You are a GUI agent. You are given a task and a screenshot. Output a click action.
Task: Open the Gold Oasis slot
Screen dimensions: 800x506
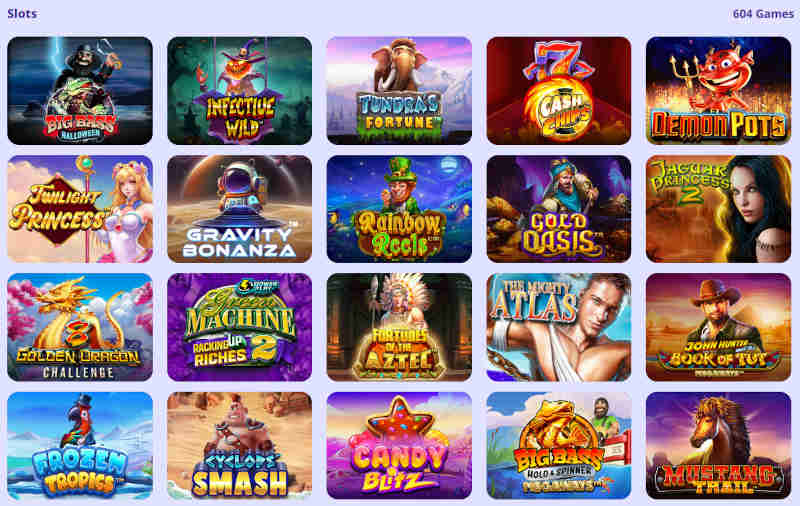[559, 209]
